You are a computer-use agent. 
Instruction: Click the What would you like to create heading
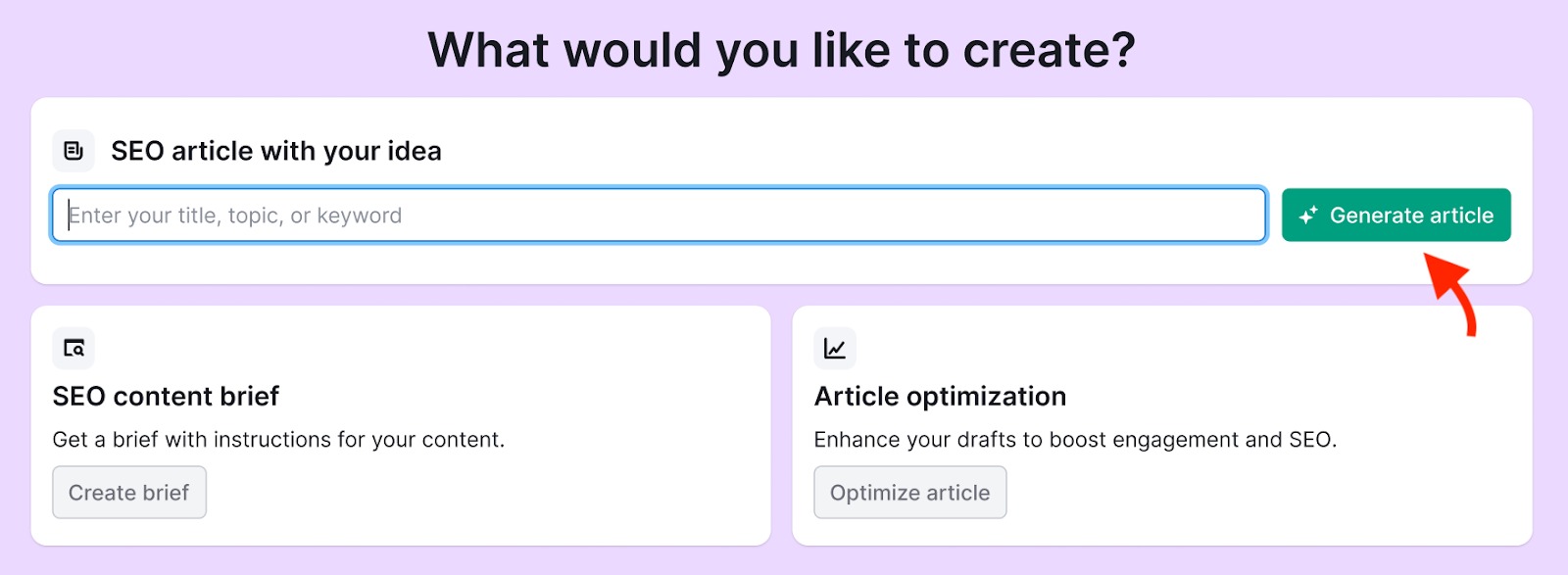point(784,48)
